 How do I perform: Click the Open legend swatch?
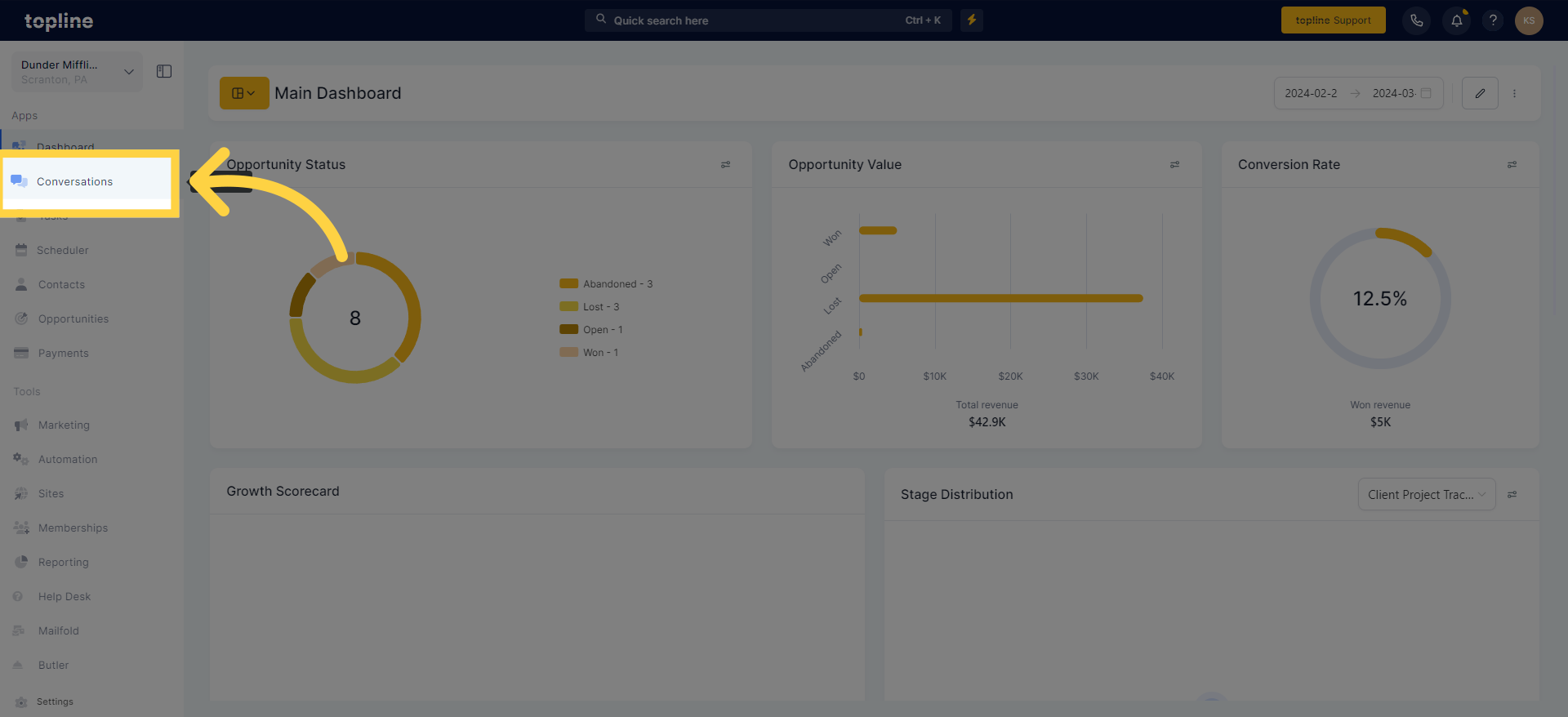[x=568, y=329]
